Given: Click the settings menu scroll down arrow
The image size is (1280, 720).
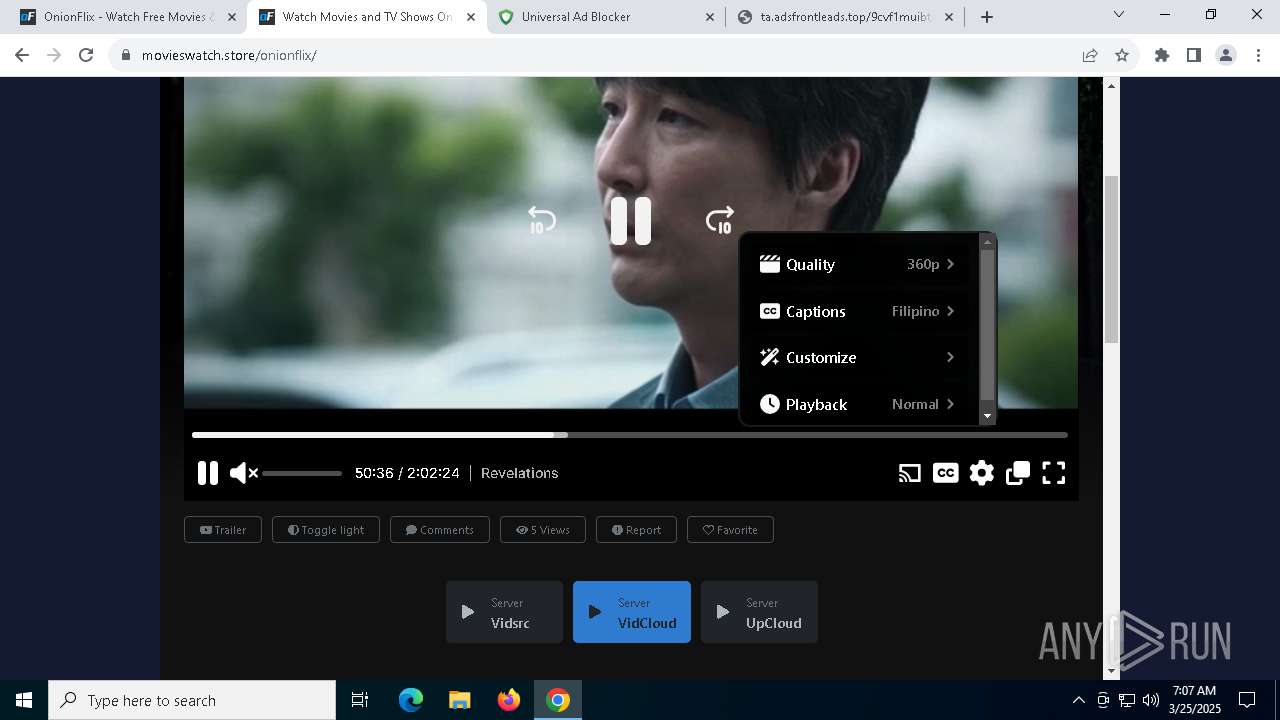Looking at the screenshot, I should pyautogui.click(x=987, y=416).
